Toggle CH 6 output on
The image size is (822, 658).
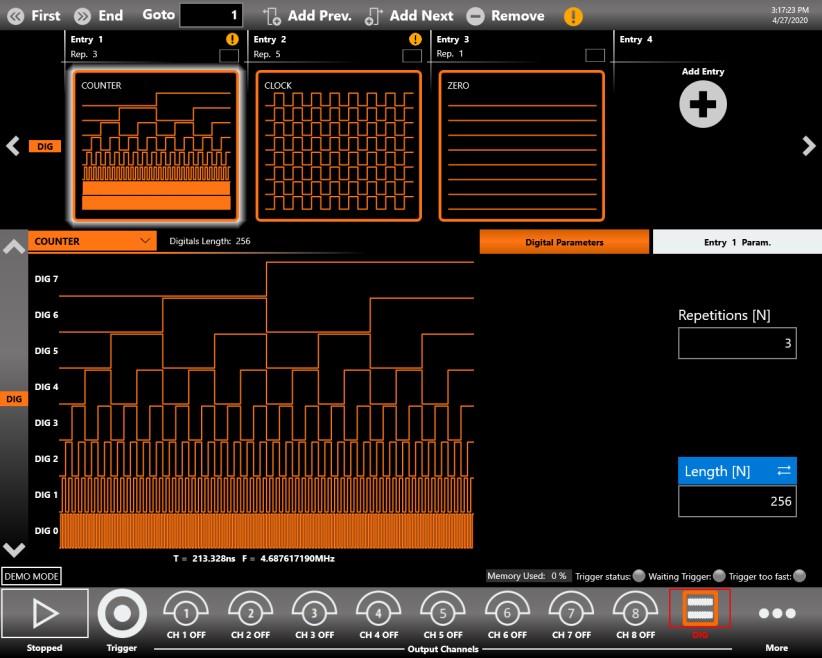click(x=507, y=614)
